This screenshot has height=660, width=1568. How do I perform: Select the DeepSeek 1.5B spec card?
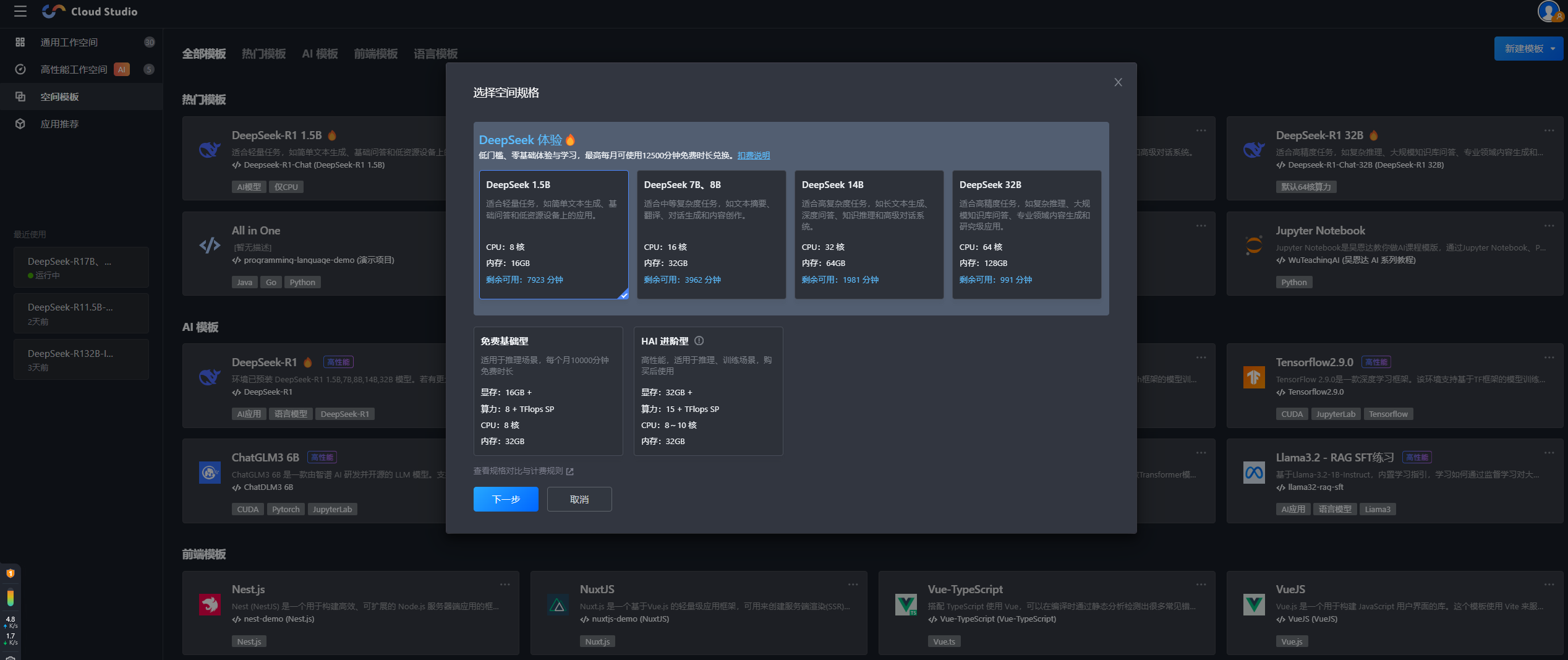click(x=554, y=234)
